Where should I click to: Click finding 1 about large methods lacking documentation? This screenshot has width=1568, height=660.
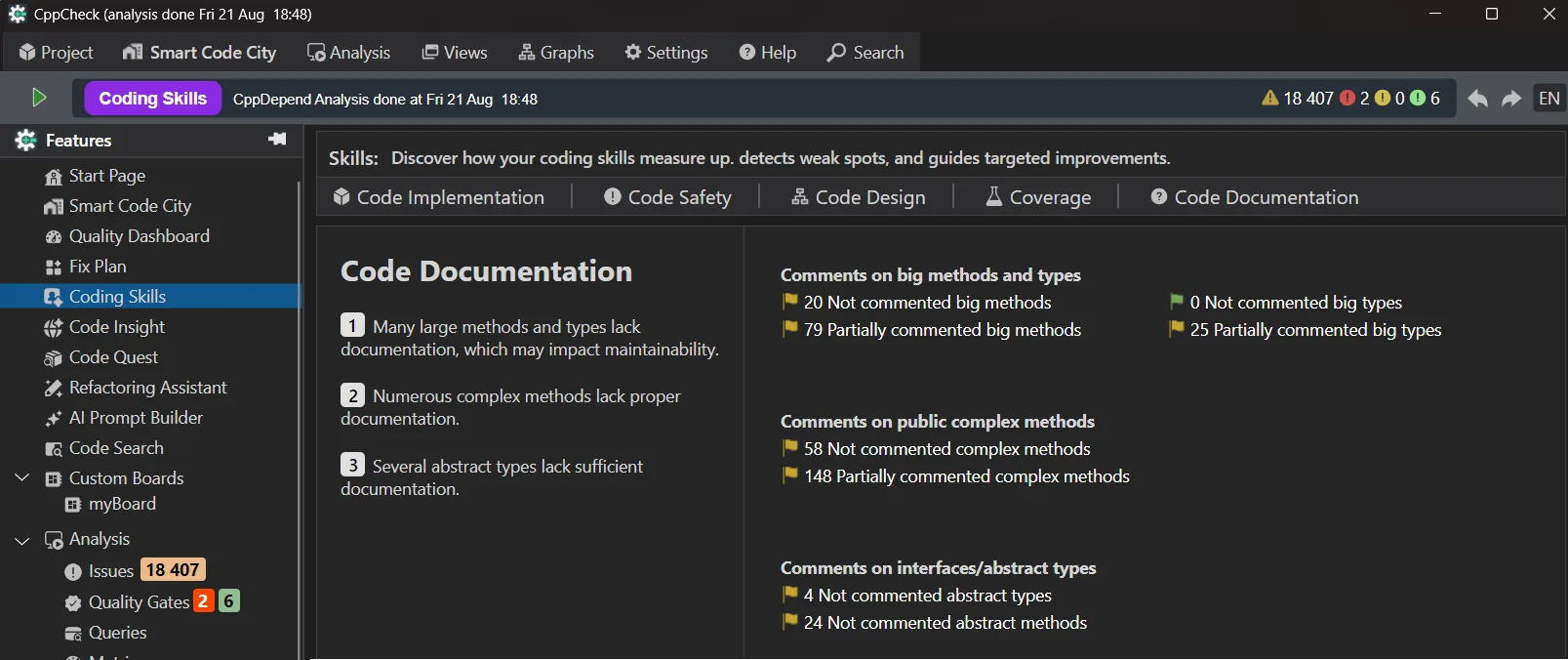click(x=530, y=338)
